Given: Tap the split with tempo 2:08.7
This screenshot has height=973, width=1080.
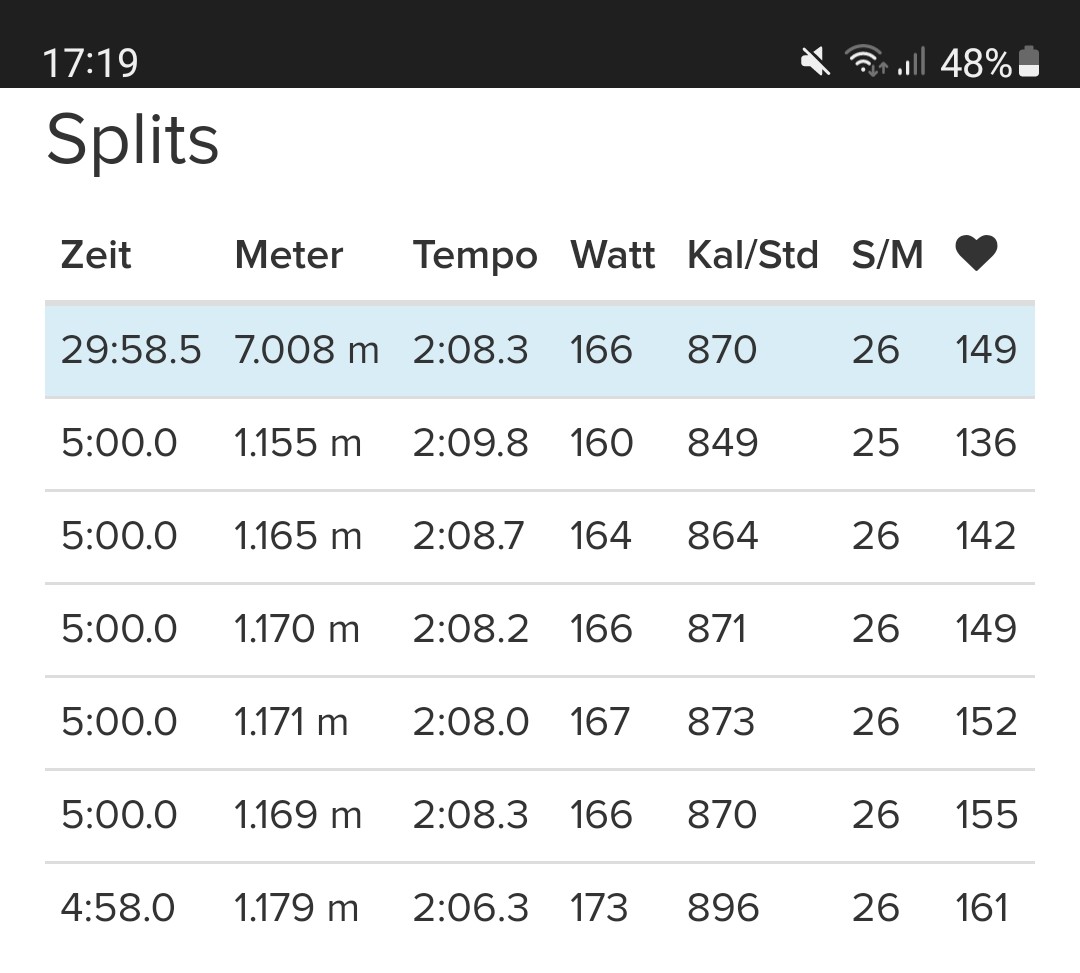Looking at the screenshot, I should click(x=540, y=536).
